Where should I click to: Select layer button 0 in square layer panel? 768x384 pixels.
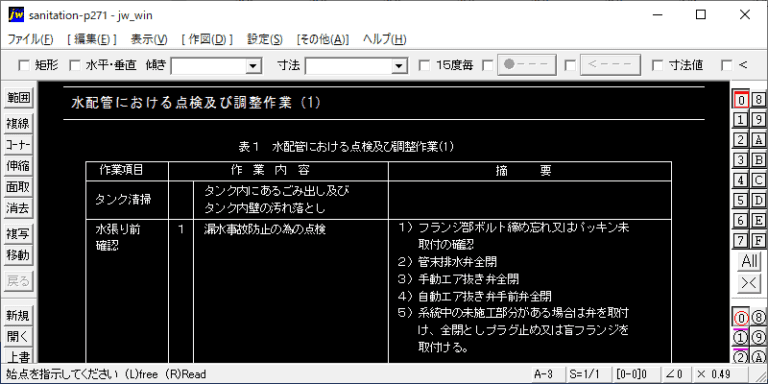click(x=741, y=100)
